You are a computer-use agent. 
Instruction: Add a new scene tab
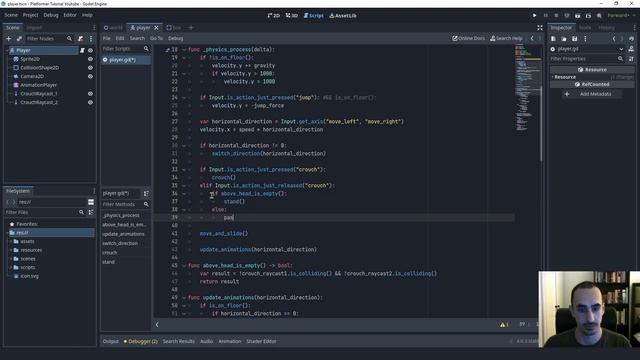[191, 28]
